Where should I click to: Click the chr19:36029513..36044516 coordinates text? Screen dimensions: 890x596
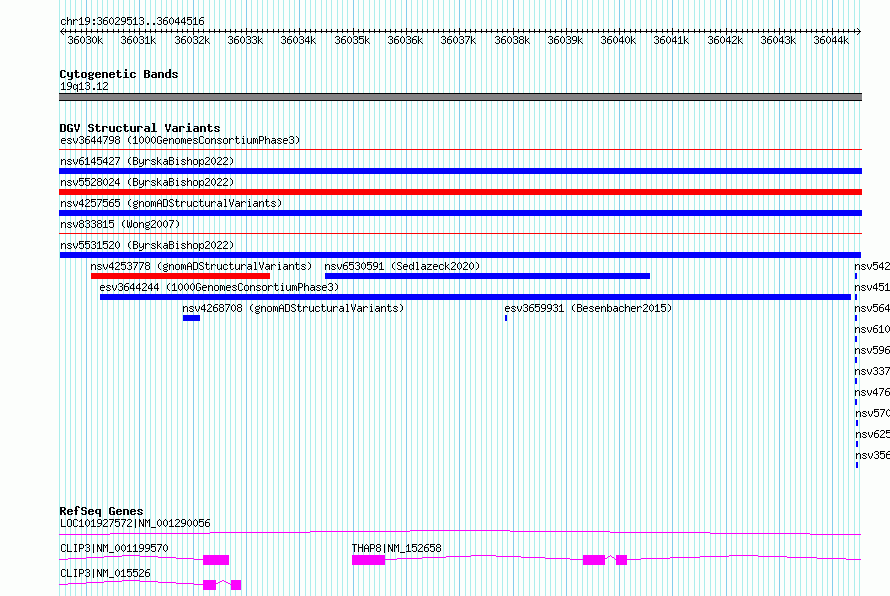point(132,21)
